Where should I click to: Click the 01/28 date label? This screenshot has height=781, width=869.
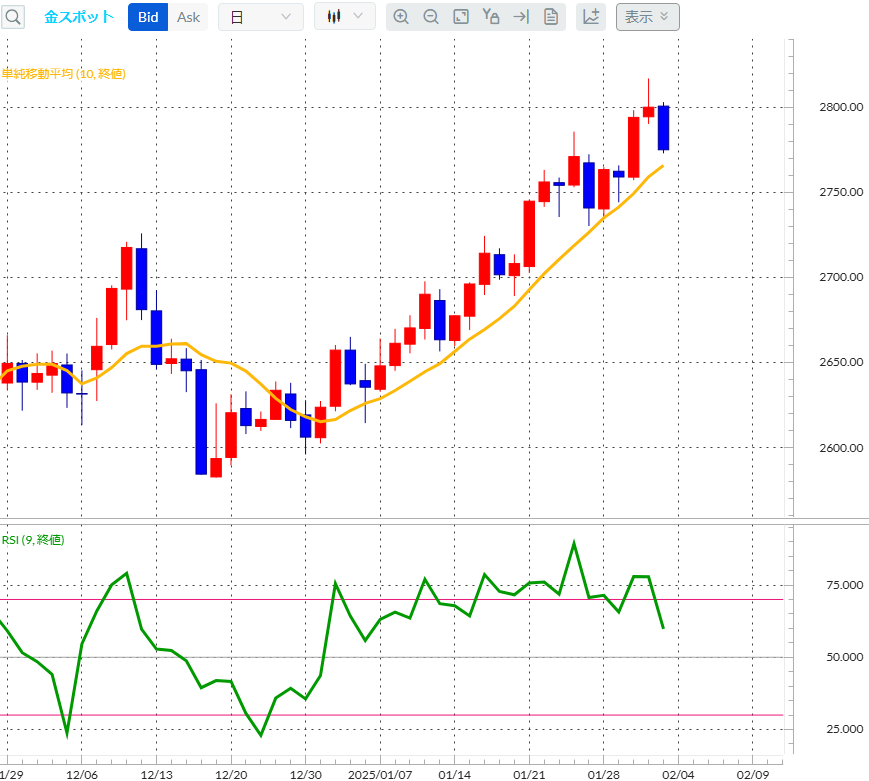[x=604, y=774]
